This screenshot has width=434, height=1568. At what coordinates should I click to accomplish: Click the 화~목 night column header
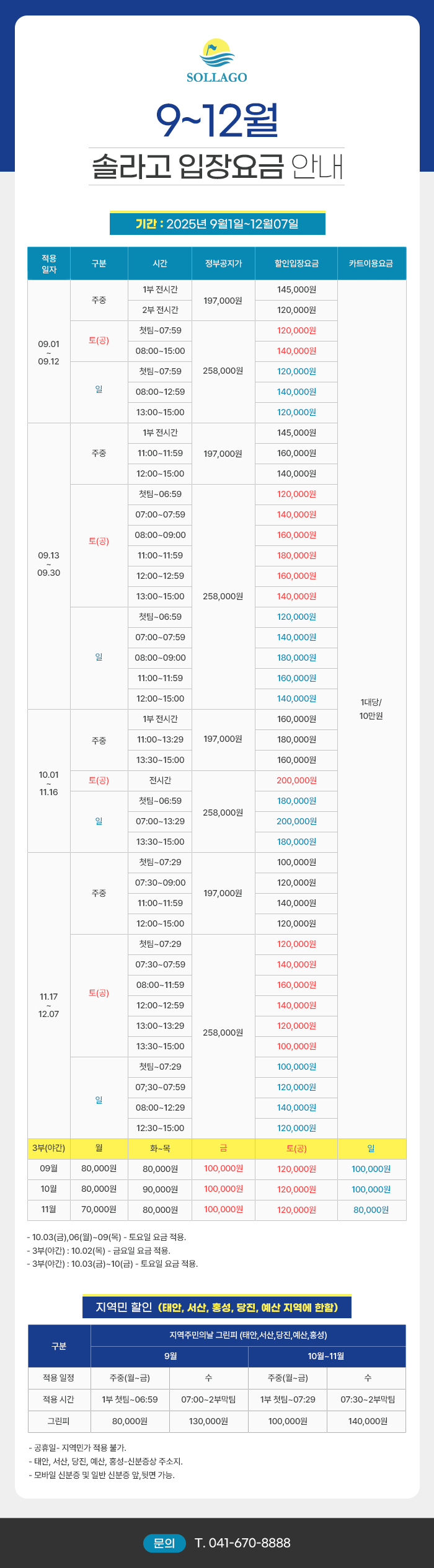point(160,1148)
